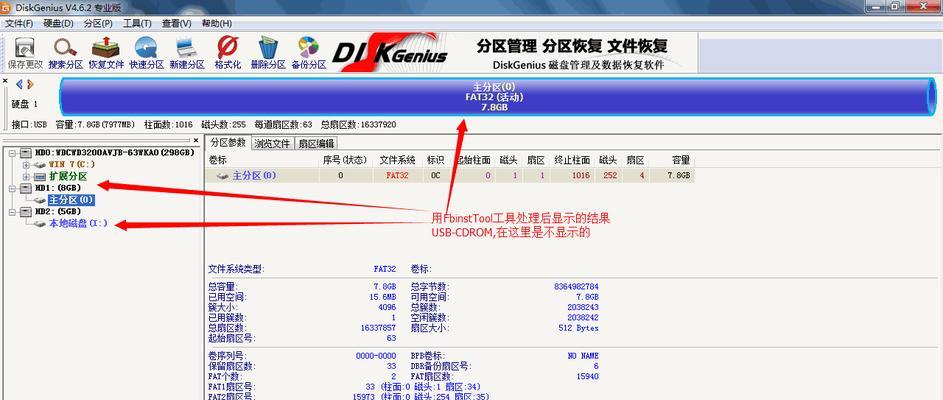Go to previous disk with blue left arrow

coord(19,84)
